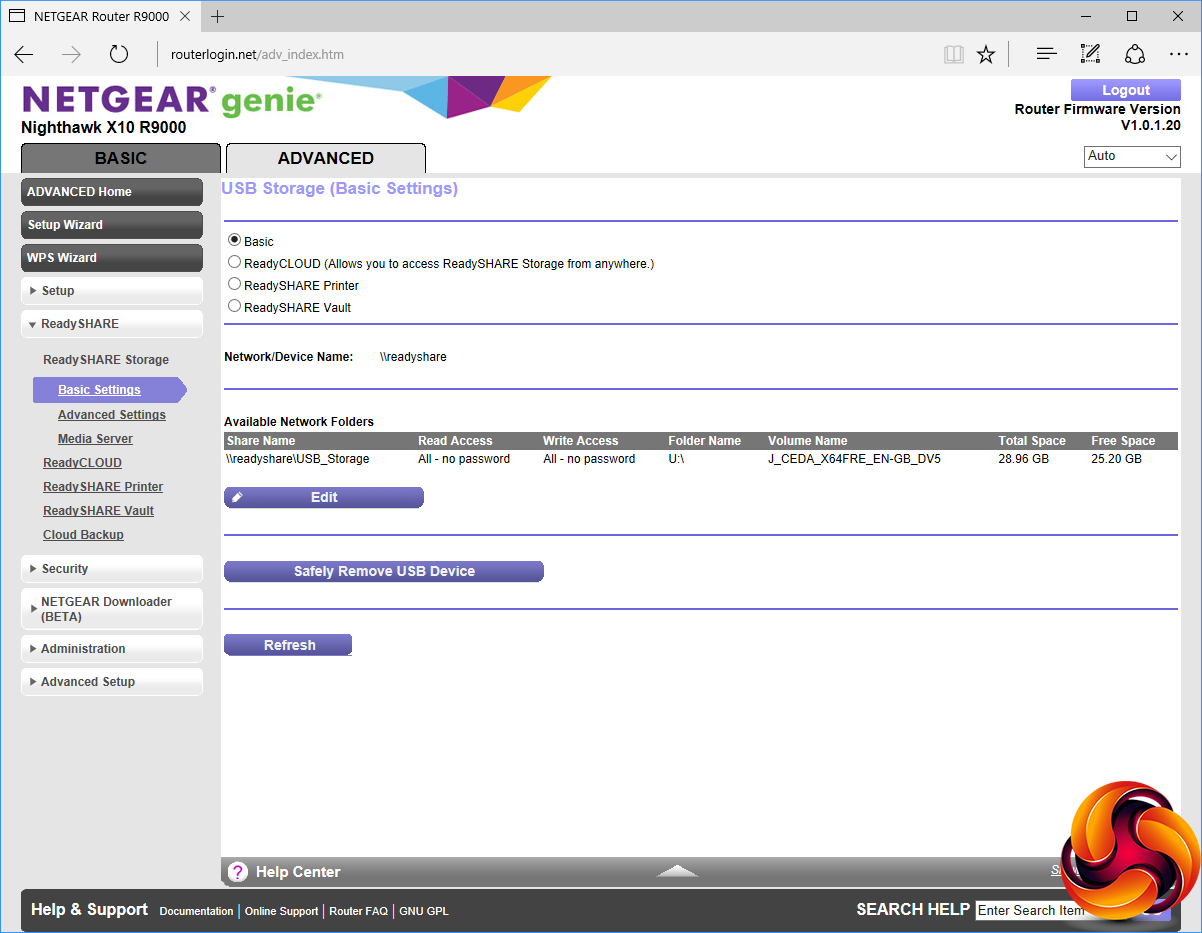The height and width of the screenshot is (933, 1202).
Task: Open the GNU GPL link
Action: (424, 911)
